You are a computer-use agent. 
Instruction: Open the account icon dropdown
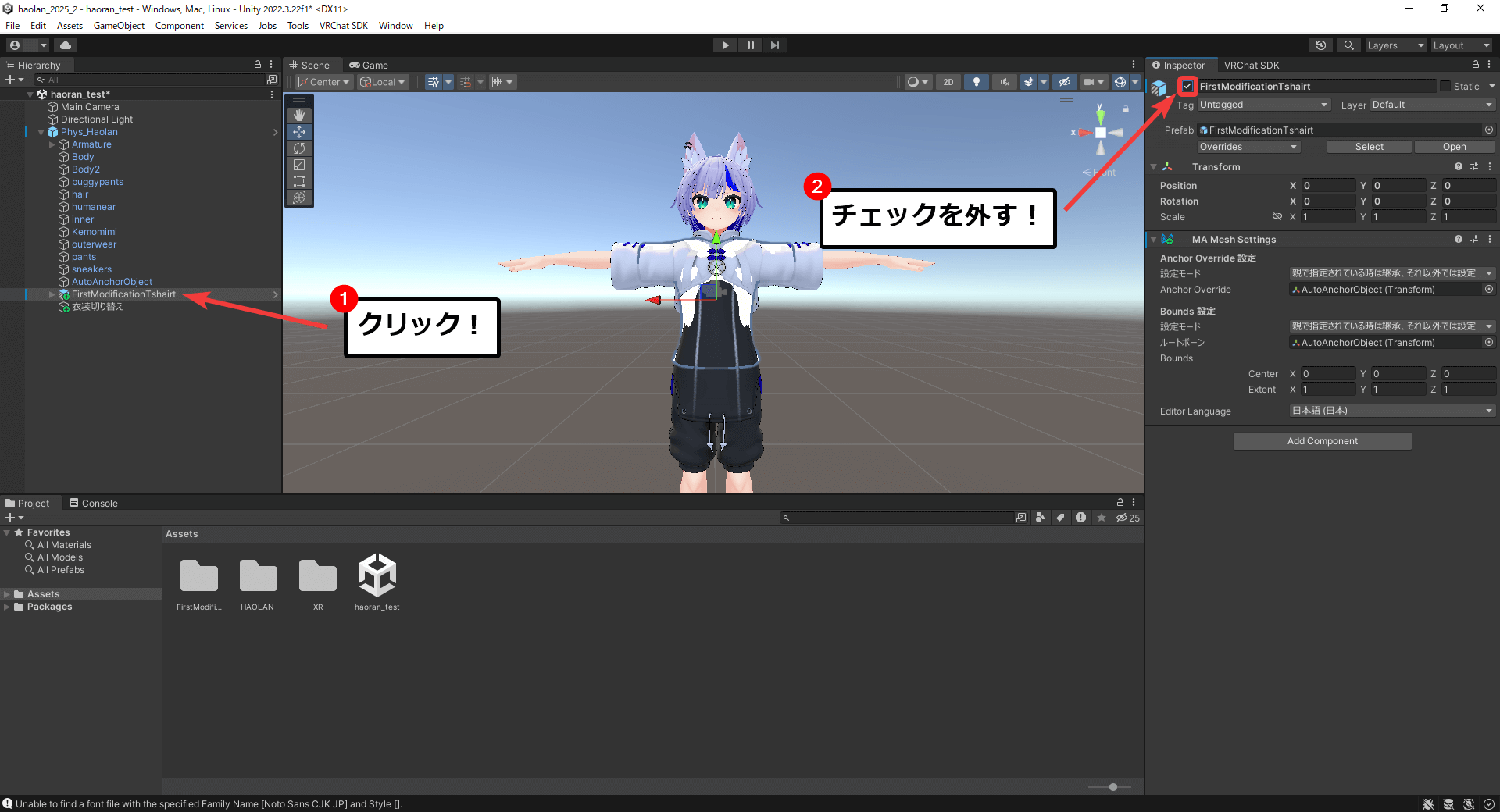(27, 45)
